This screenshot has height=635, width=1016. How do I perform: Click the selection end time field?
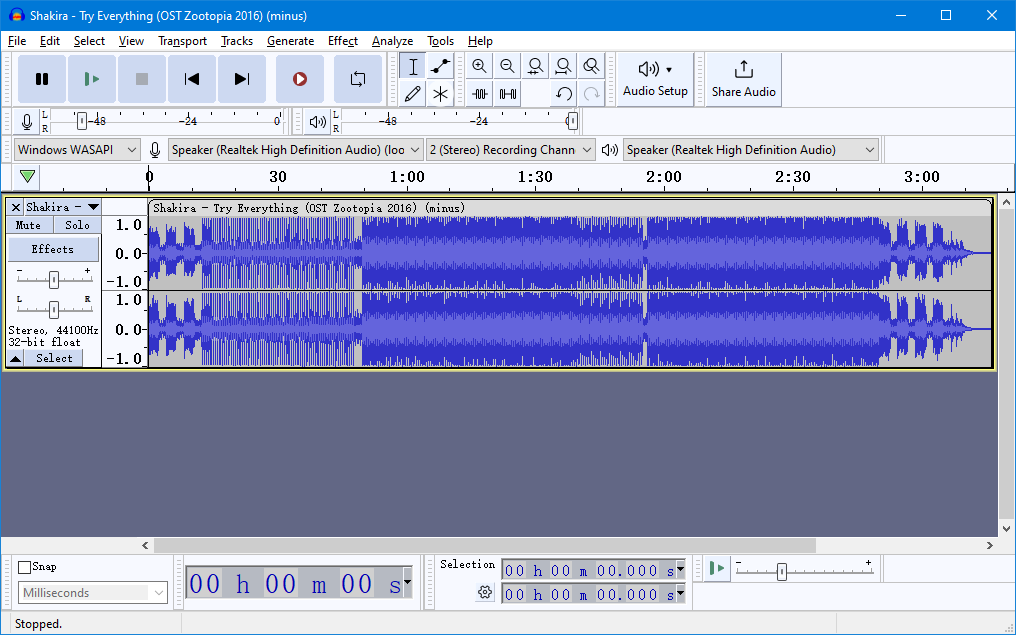pos(589,594)
